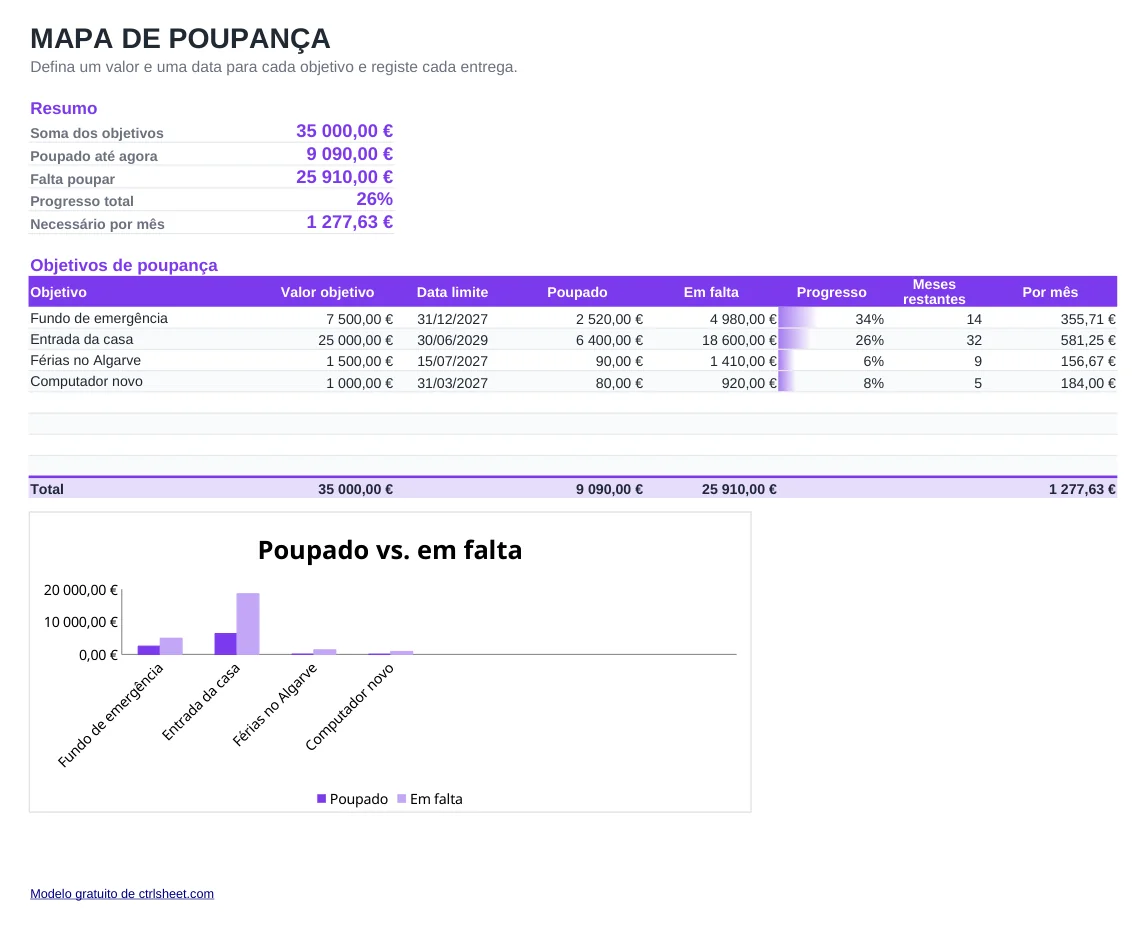The width and height of the screenshot is (1146, 929).
Task: Click the 'Em falta' legend color swatch
Action: click(x=401, y=799)
